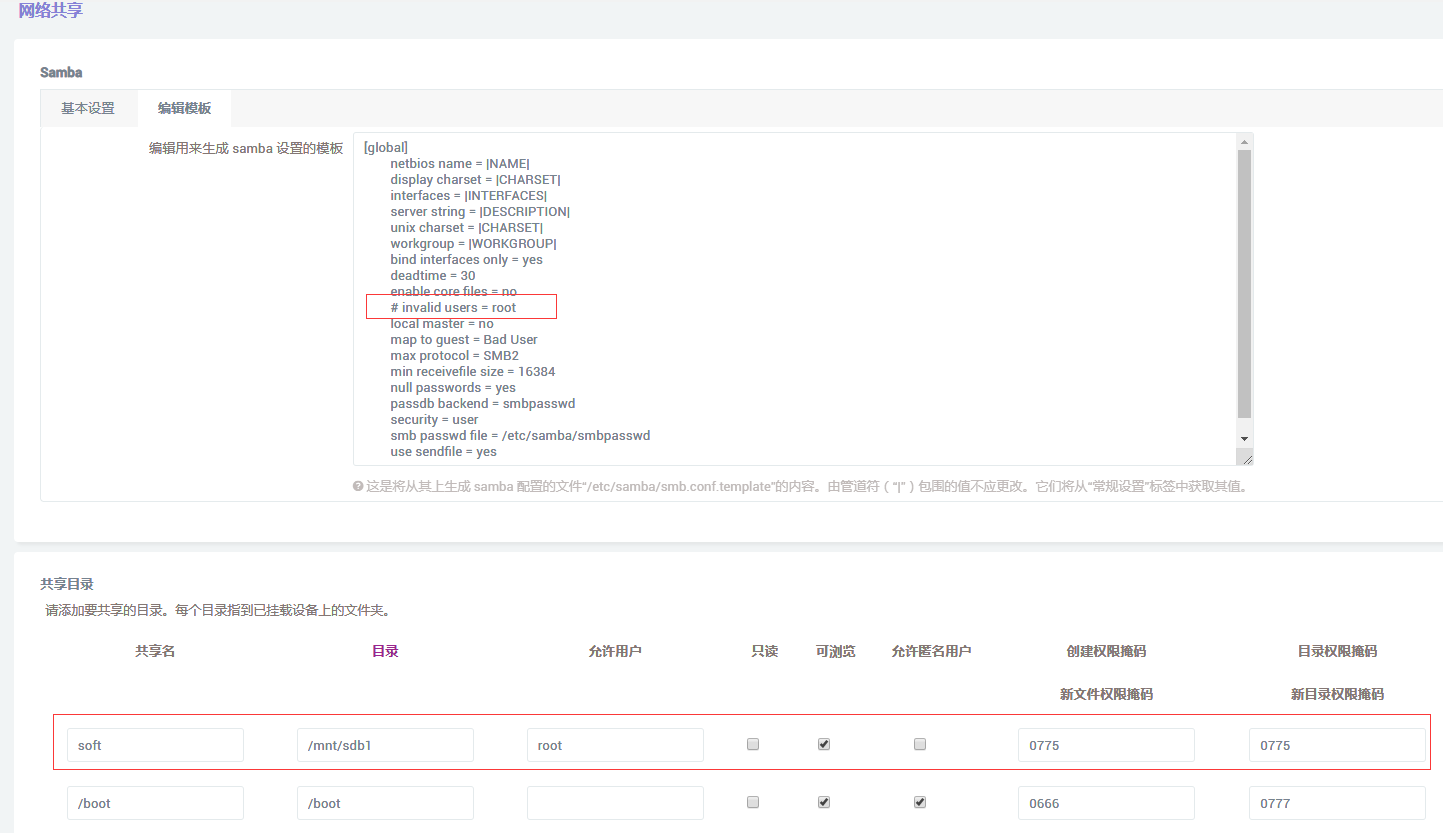1443x833 pixels.
Task: Toggle read-only checkbox for /boot share
Action: click(x=753, y=802)
